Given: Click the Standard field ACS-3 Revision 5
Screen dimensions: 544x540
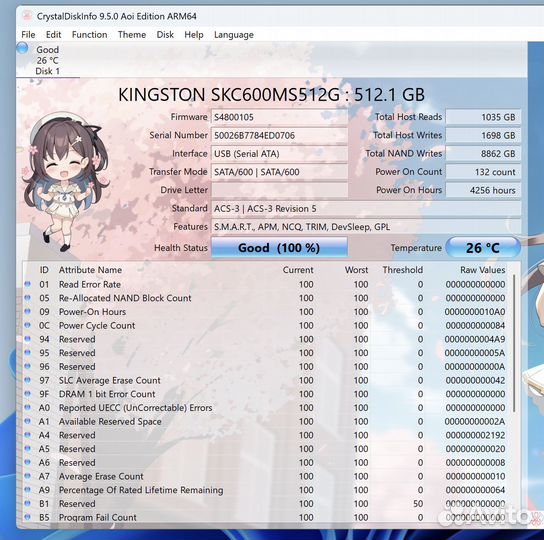Looking at the screenshot, I should point(366,209).
